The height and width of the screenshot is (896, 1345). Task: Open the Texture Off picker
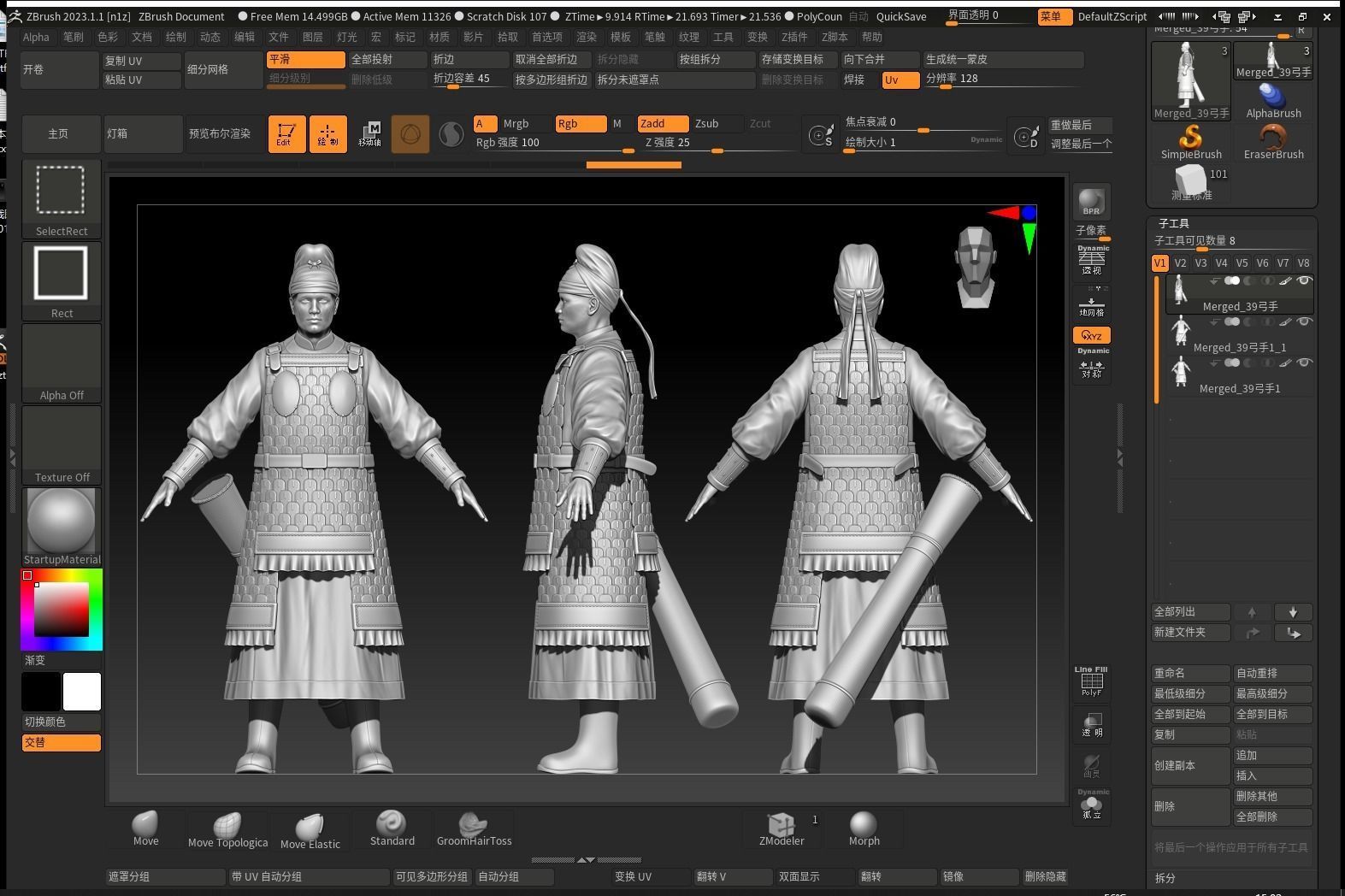[x=62, y=445]
